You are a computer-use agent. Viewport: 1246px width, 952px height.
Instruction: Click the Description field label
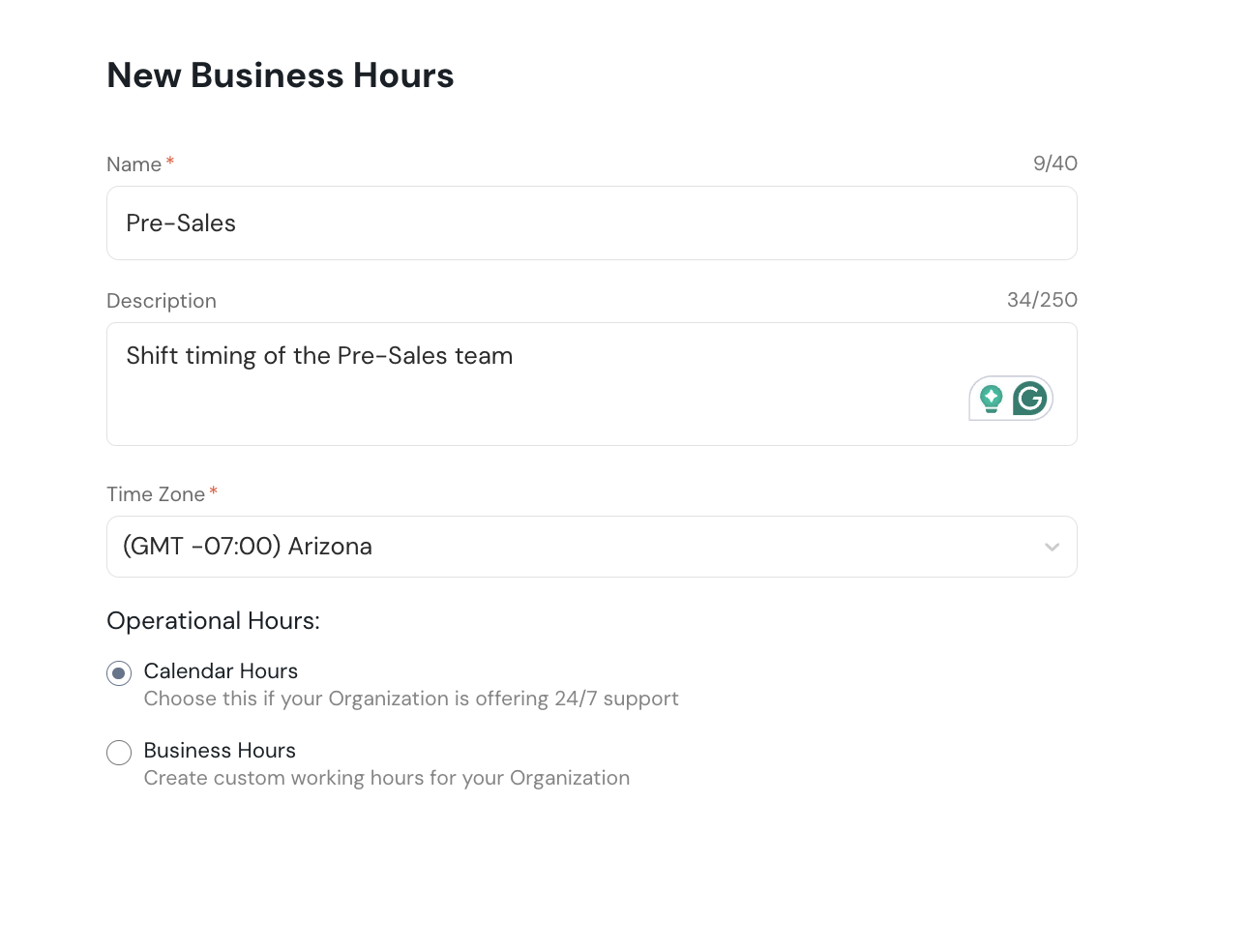point(162,301)
